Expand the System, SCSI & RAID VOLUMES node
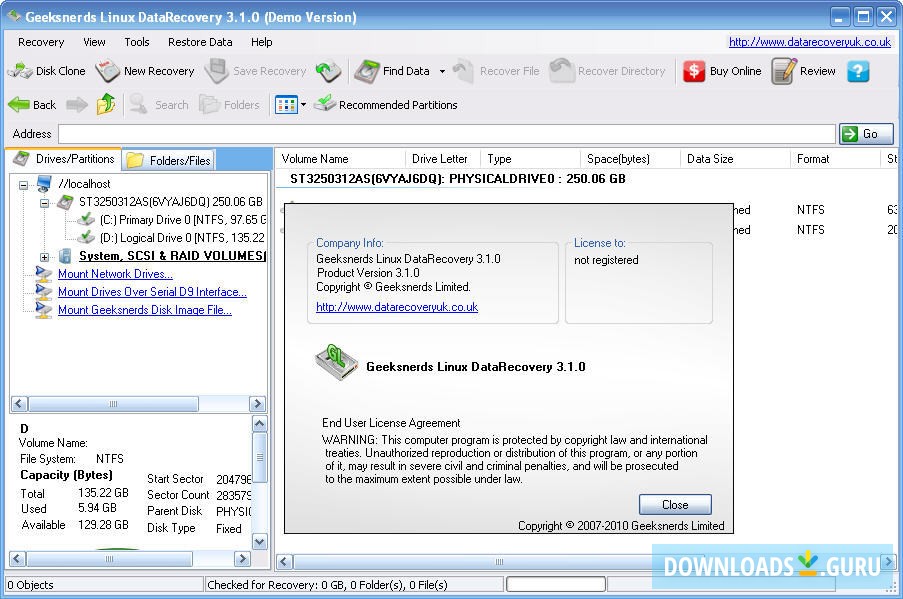The image size is (903, 599). (x=44, y=256)
